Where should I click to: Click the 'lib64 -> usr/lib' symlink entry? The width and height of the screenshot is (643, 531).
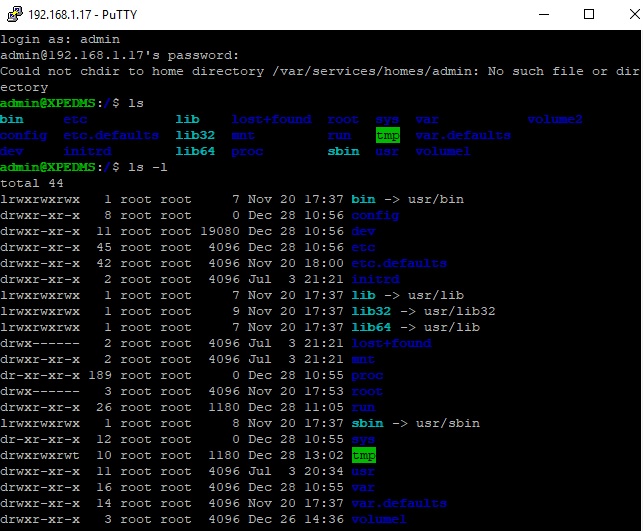[416, 327]
